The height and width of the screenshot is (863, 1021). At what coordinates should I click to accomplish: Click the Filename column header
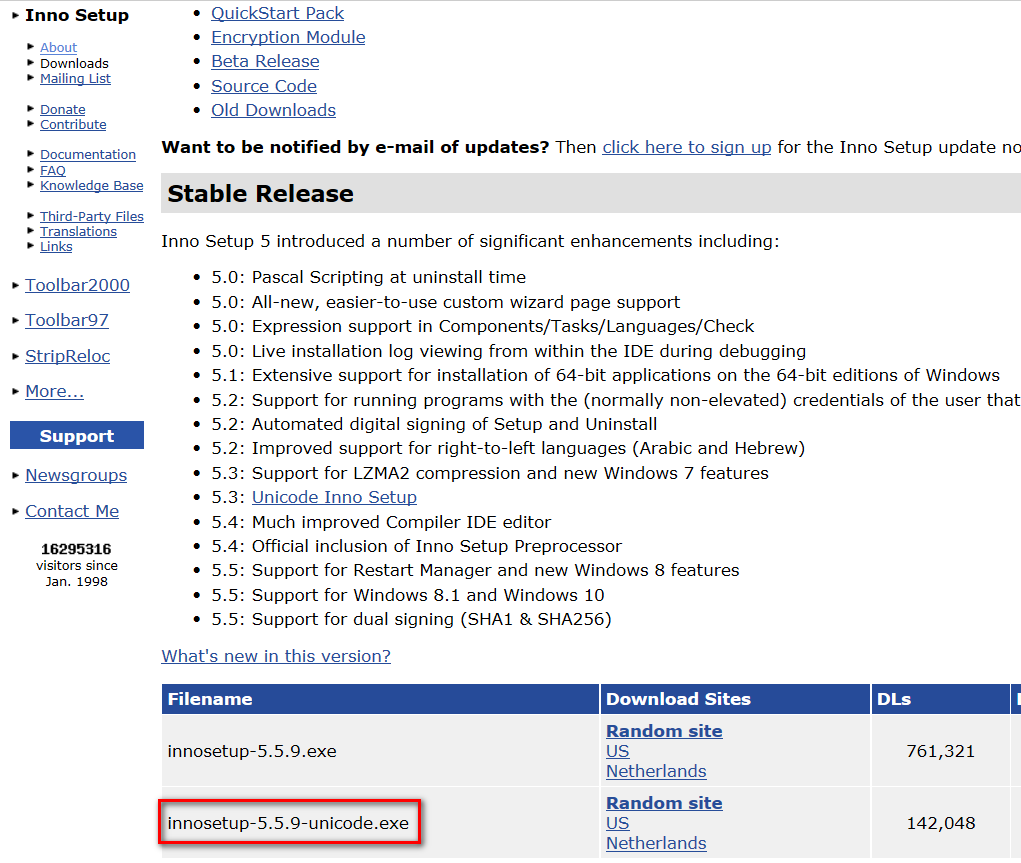[x=380, y=699]
